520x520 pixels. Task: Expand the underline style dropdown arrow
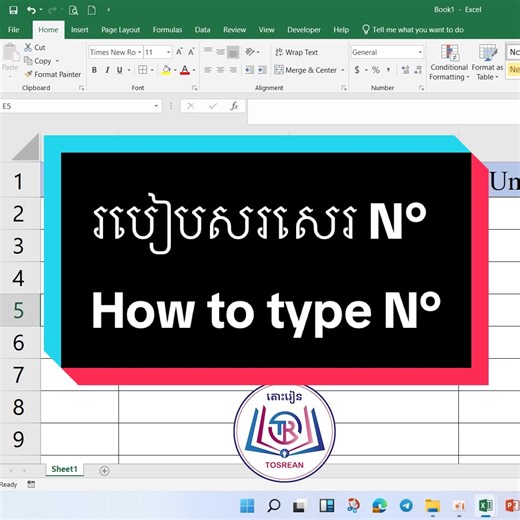coord(129,70)
